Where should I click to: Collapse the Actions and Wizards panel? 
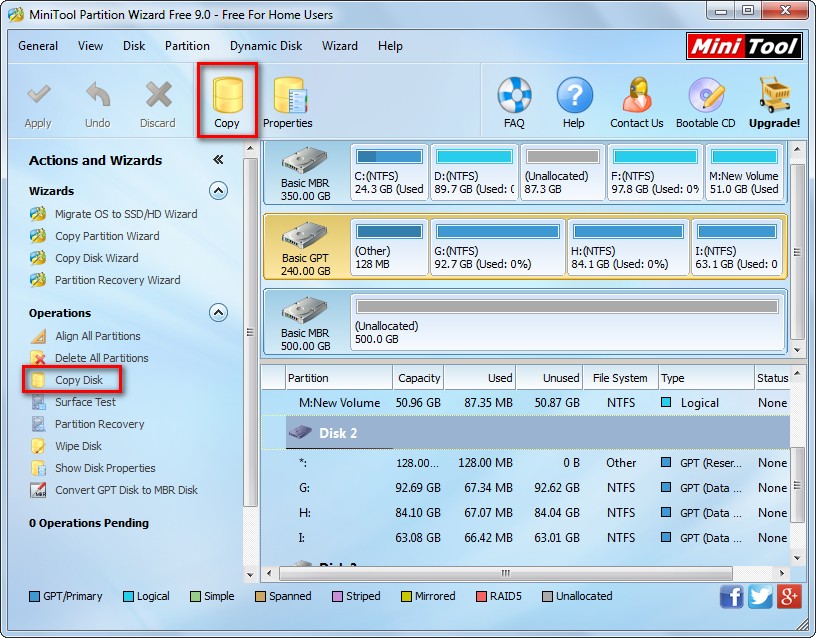coord(218,160)
